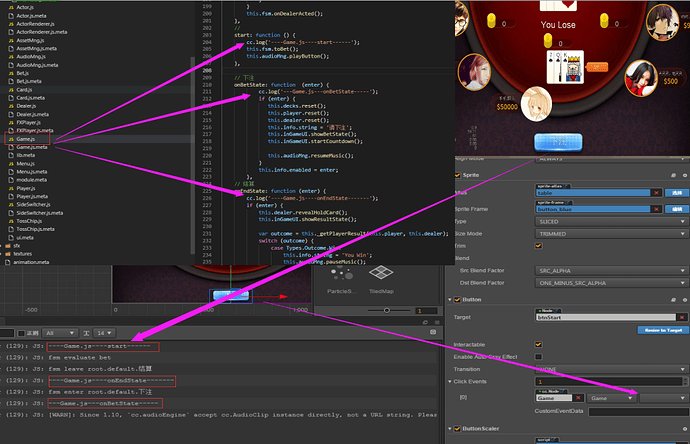Click the Card.js script file icon

[x=11, y=90]
